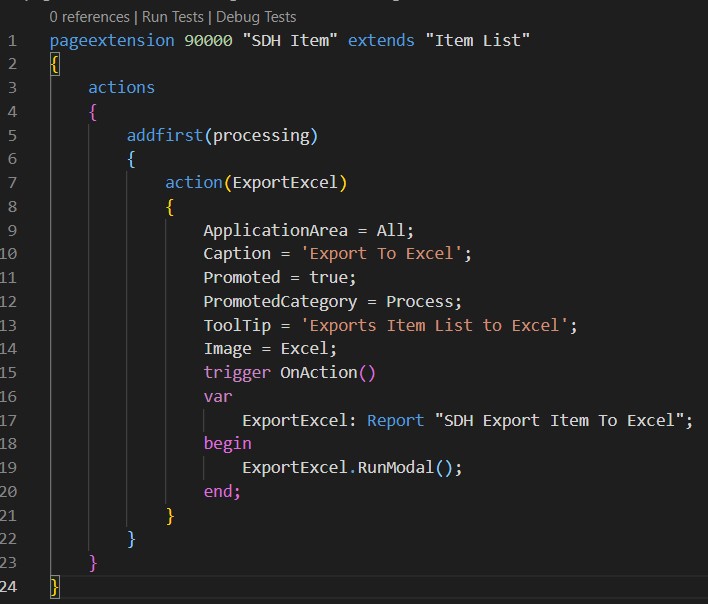Click 'addfirst' on line 5

165,135
